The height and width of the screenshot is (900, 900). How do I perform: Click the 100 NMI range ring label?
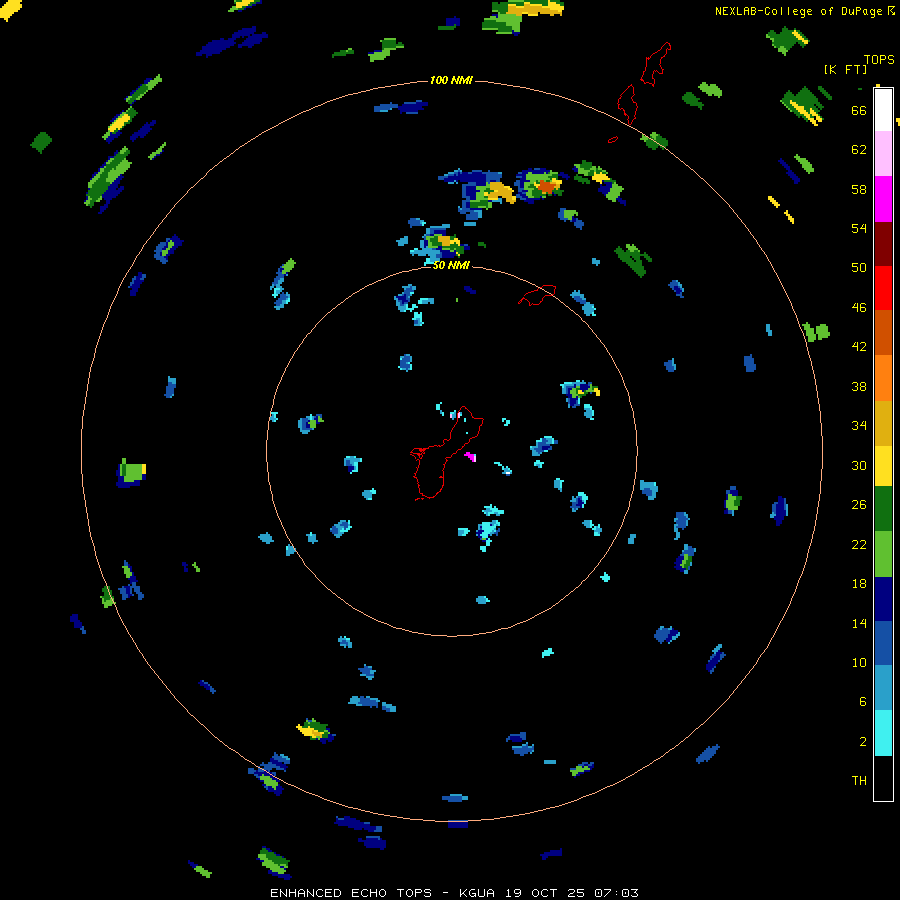[x=451, y=80]
